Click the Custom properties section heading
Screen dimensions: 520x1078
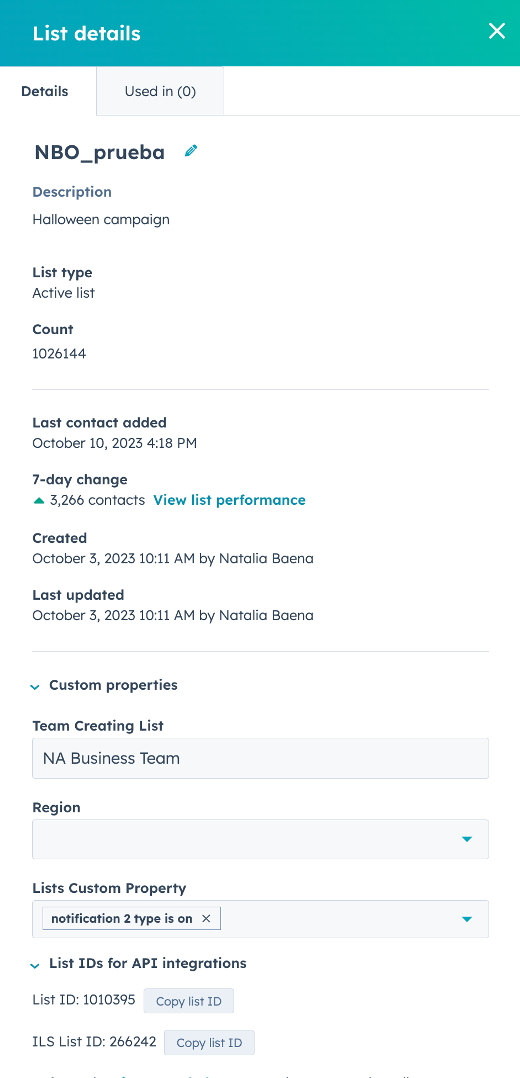[113, 685]
